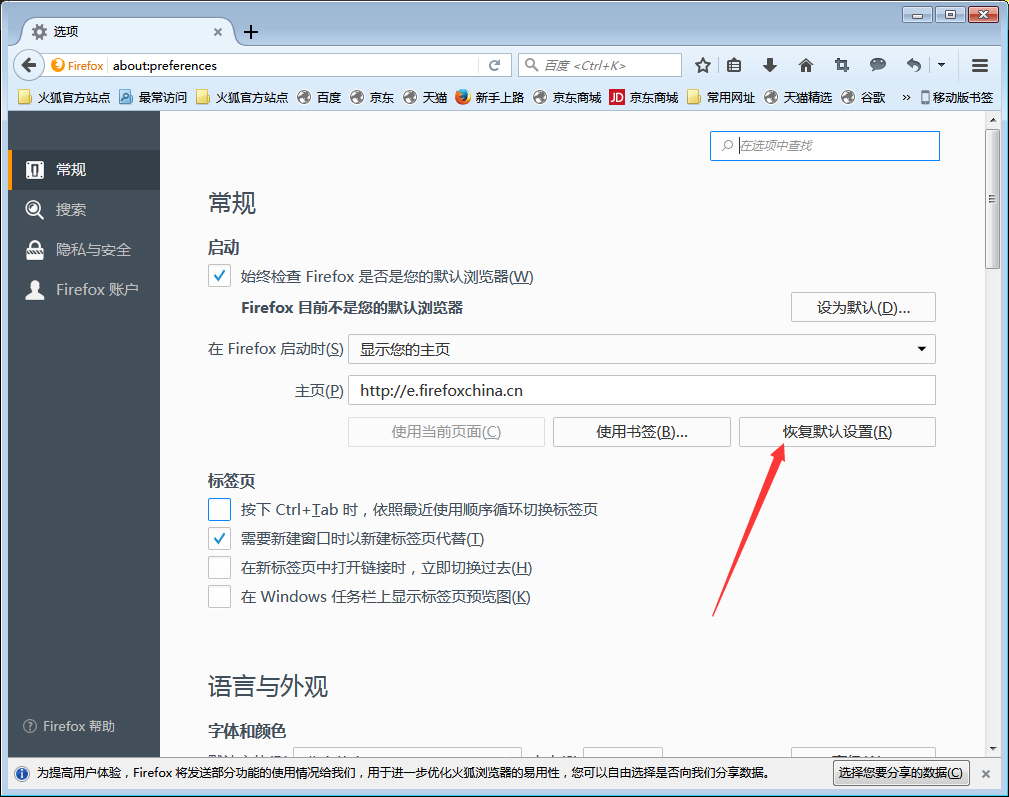Image resolution: width=1009 pixels, height=797 pixels.
Task: Click 恢复默认设置(R)
Action: [x=837, y=431]
